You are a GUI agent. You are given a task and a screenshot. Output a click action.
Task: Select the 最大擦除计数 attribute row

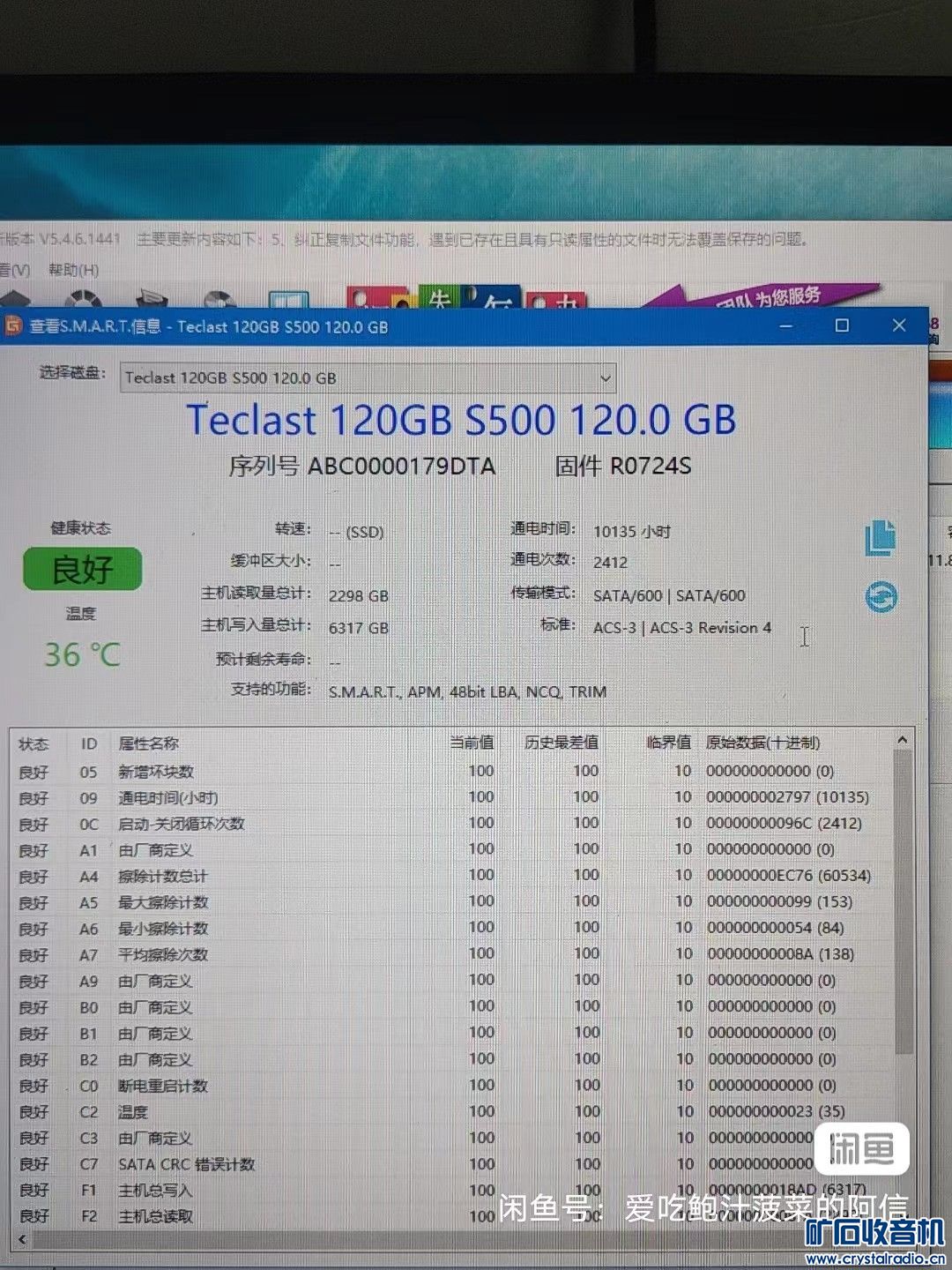(x=452, y=902)
